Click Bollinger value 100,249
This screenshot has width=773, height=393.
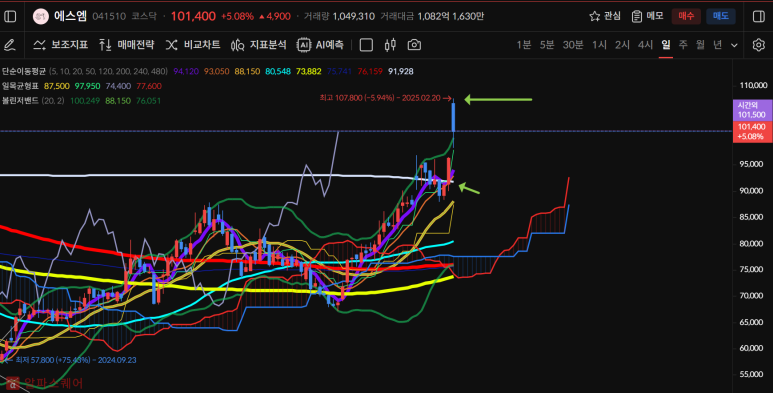pos(85,101)
